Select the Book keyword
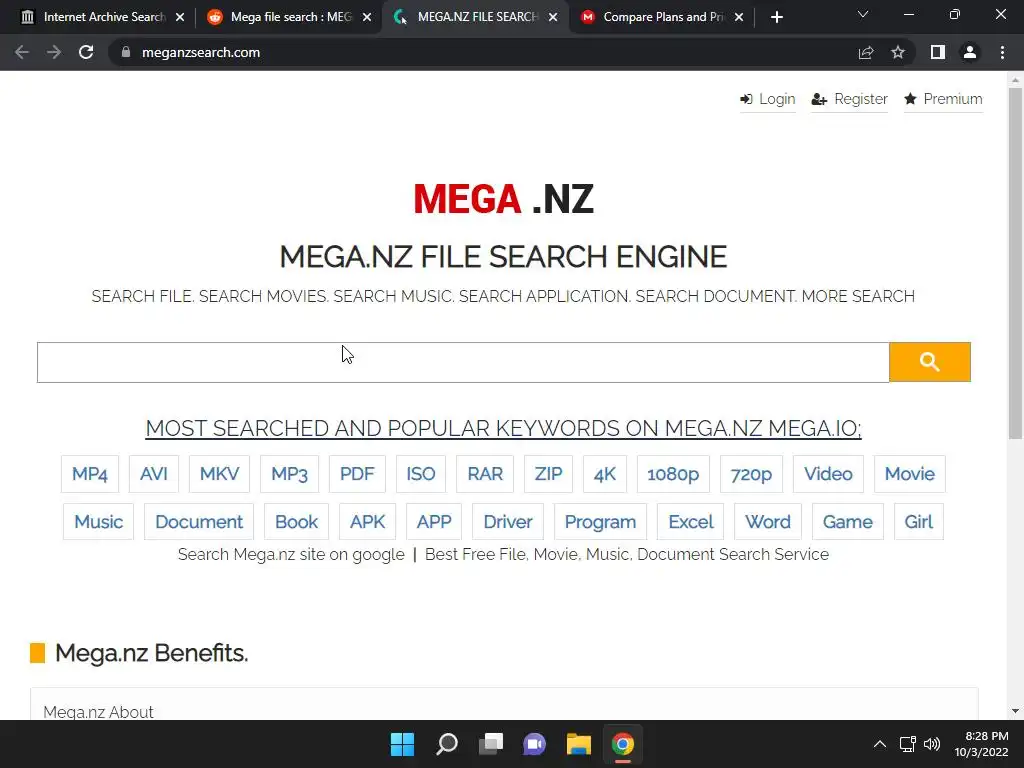 pyautogui.click(x=296, y=522)
